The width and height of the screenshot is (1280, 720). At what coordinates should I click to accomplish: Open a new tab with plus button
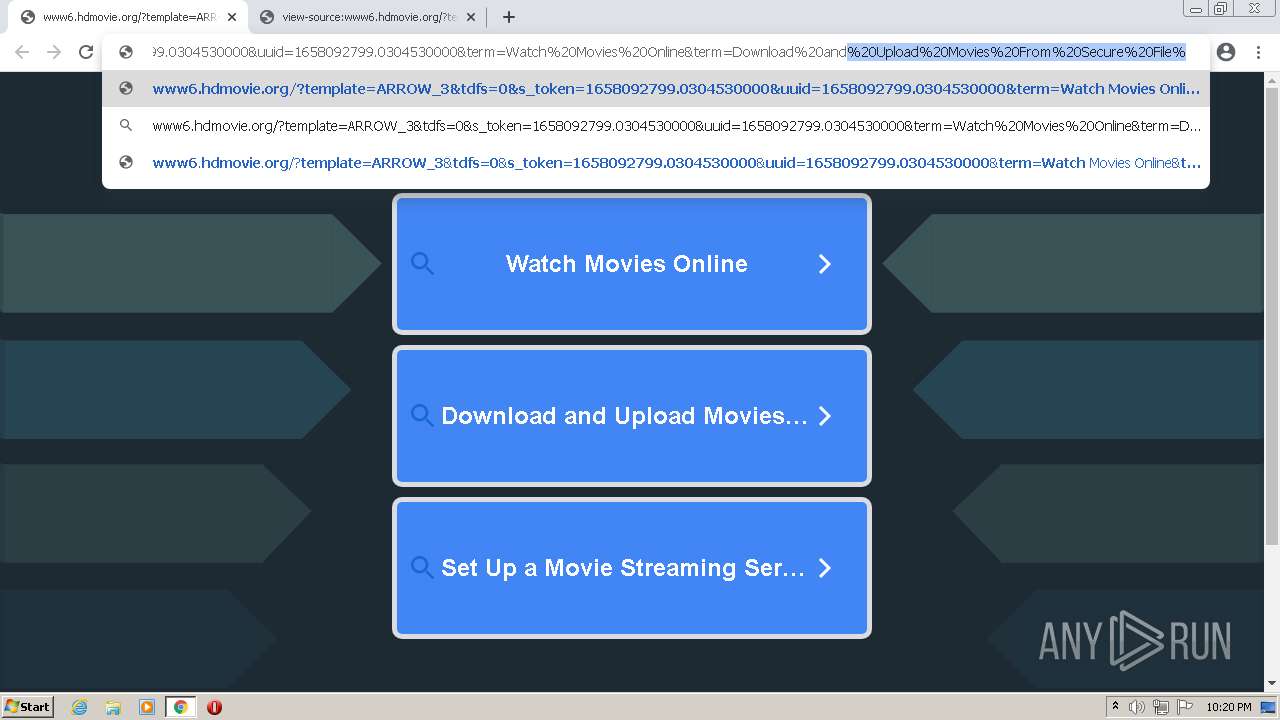[x=508, y=17]
